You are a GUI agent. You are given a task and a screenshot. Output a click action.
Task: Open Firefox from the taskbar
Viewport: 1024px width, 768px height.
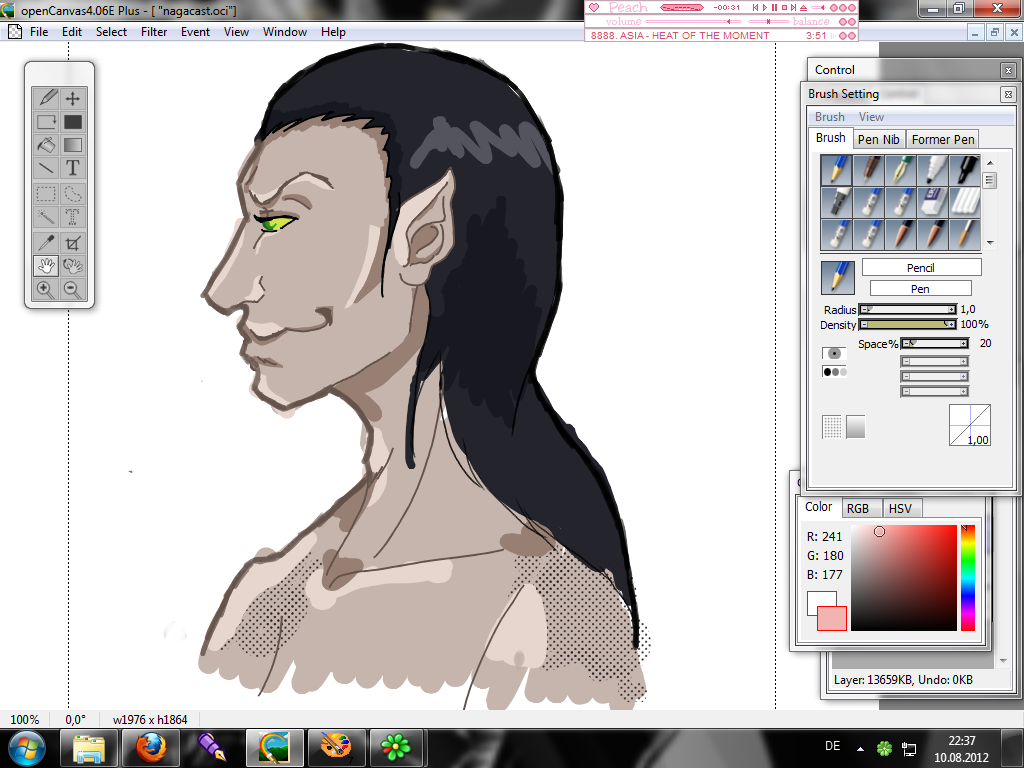tap(150, 748)
